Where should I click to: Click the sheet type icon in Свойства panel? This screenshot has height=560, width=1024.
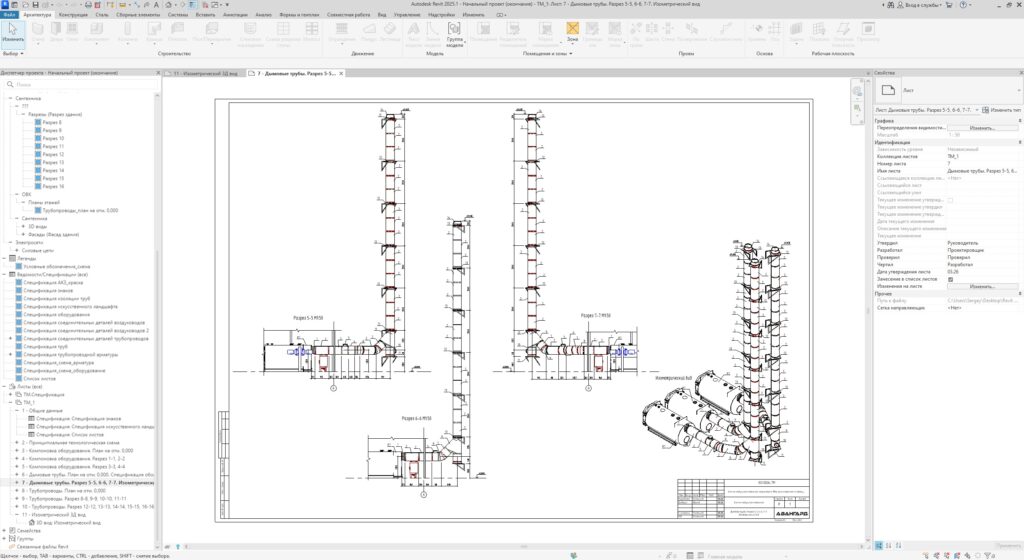[888, 90]
